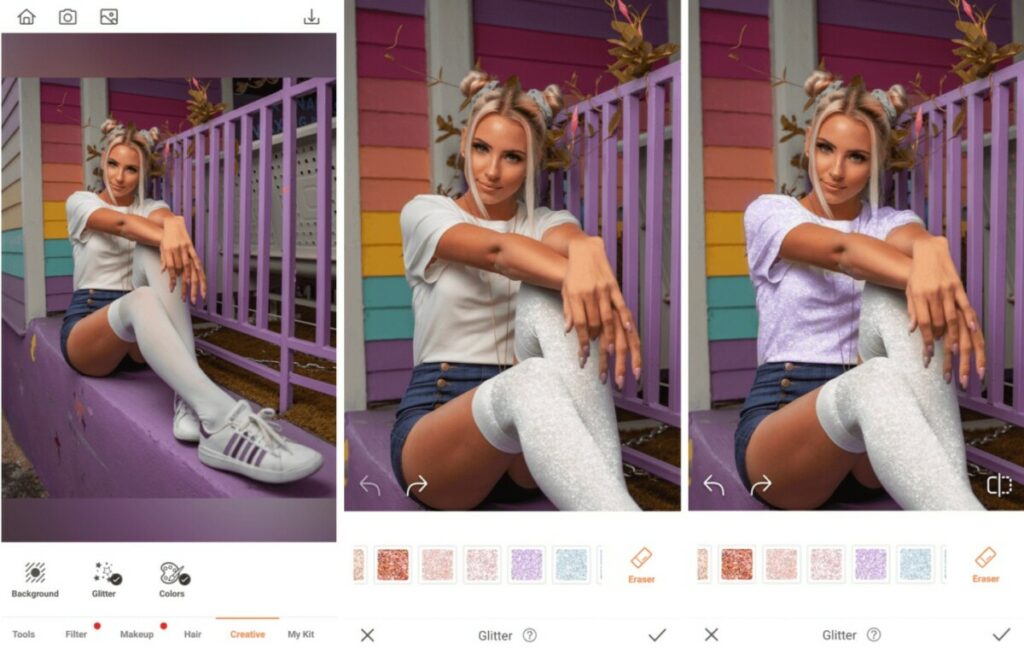
Task: Select Eraser in middle panel
Action: pos(641,566)
